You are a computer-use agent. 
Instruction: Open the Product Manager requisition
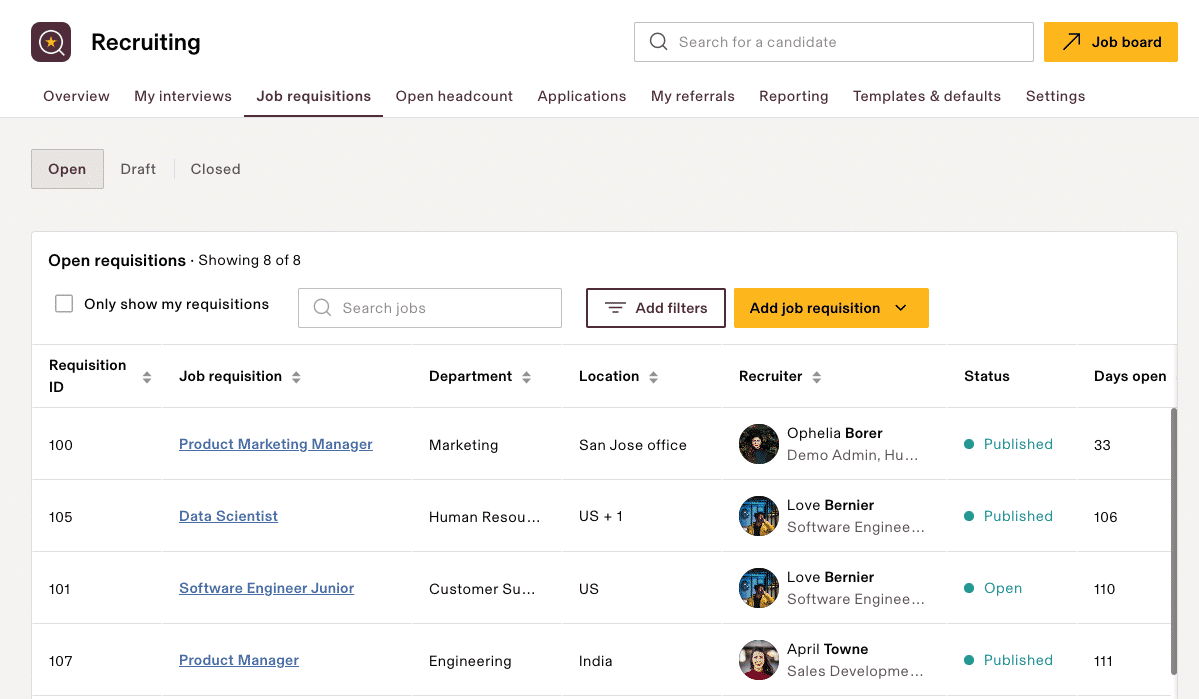238,660
